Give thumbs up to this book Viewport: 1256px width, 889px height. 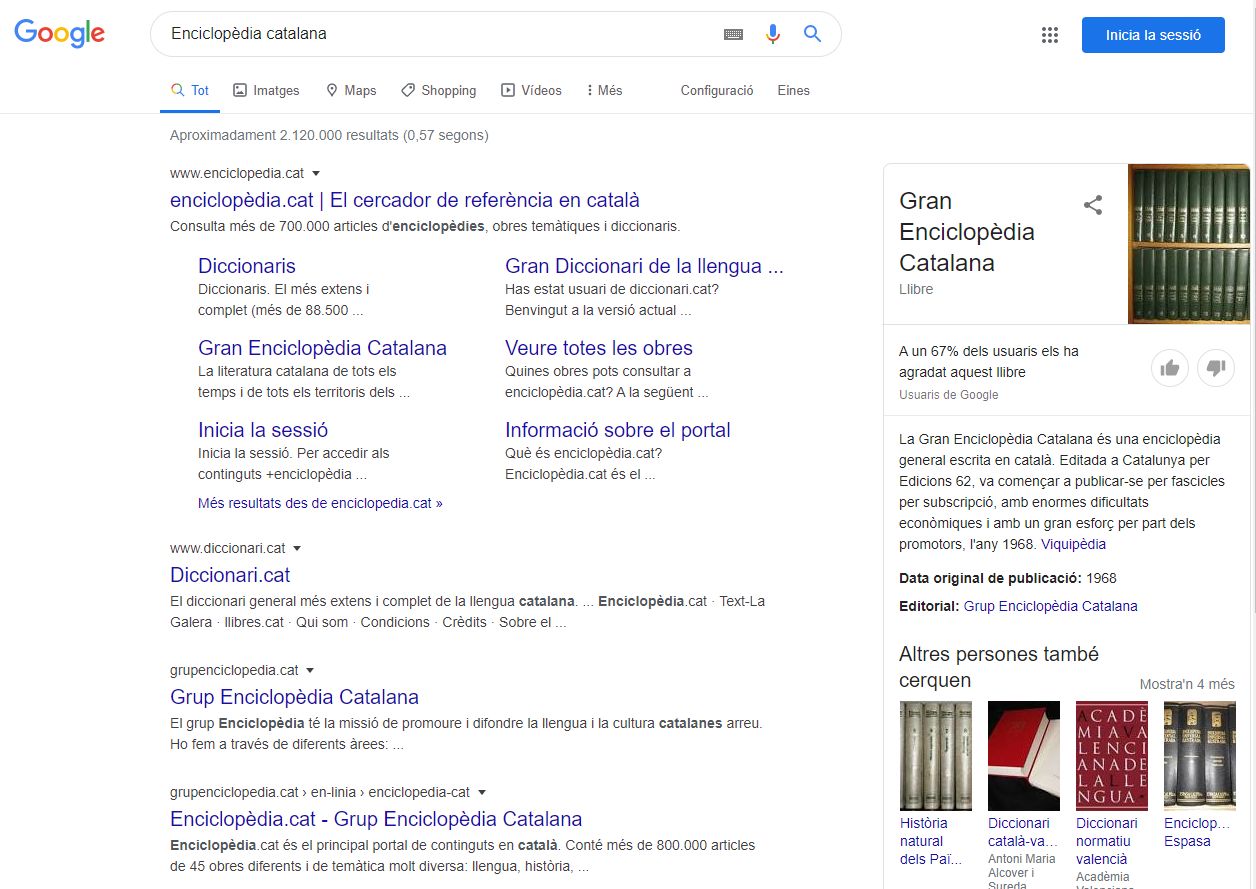(x=1170, y=368)
